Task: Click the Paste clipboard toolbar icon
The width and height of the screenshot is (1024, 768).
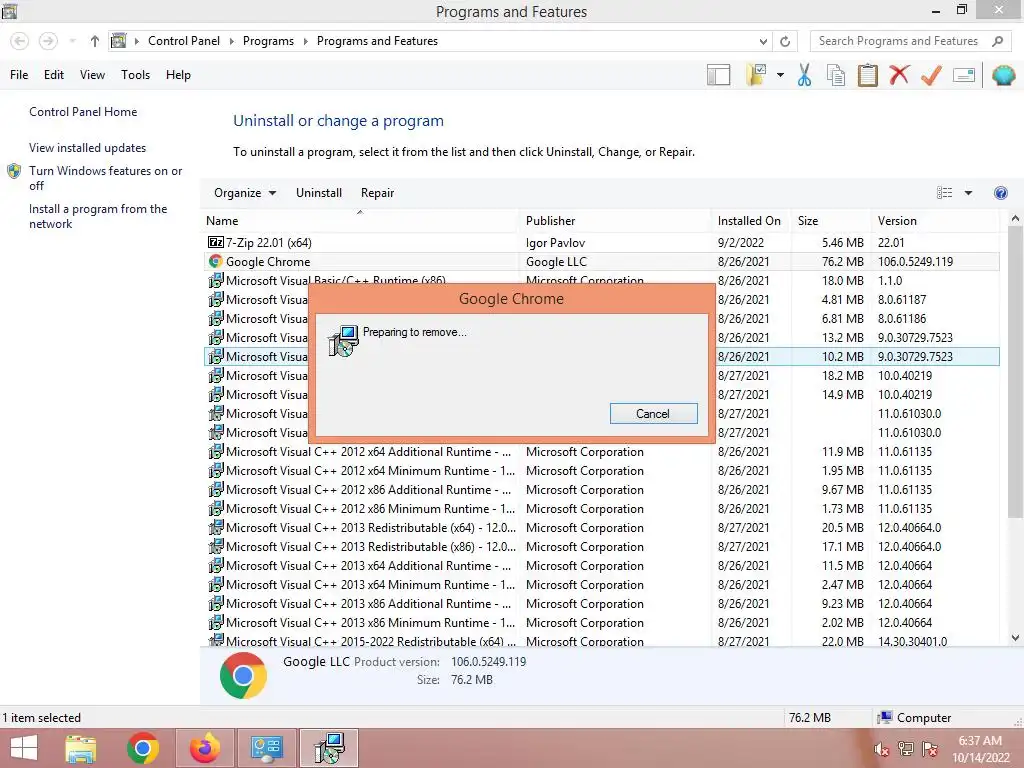Action: tap(867, 75)
